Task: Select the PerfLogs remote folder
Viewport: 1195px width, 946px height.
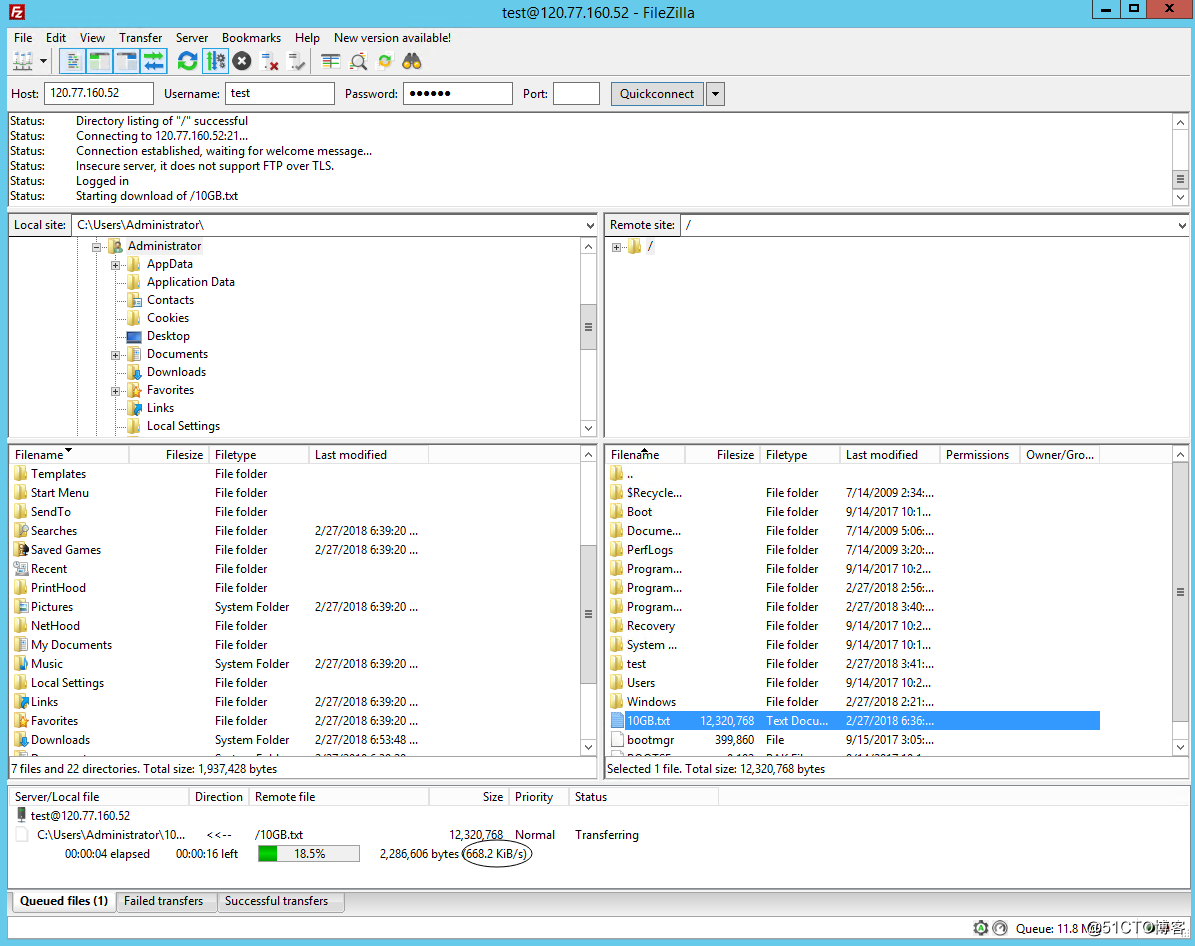Action: 854,550
